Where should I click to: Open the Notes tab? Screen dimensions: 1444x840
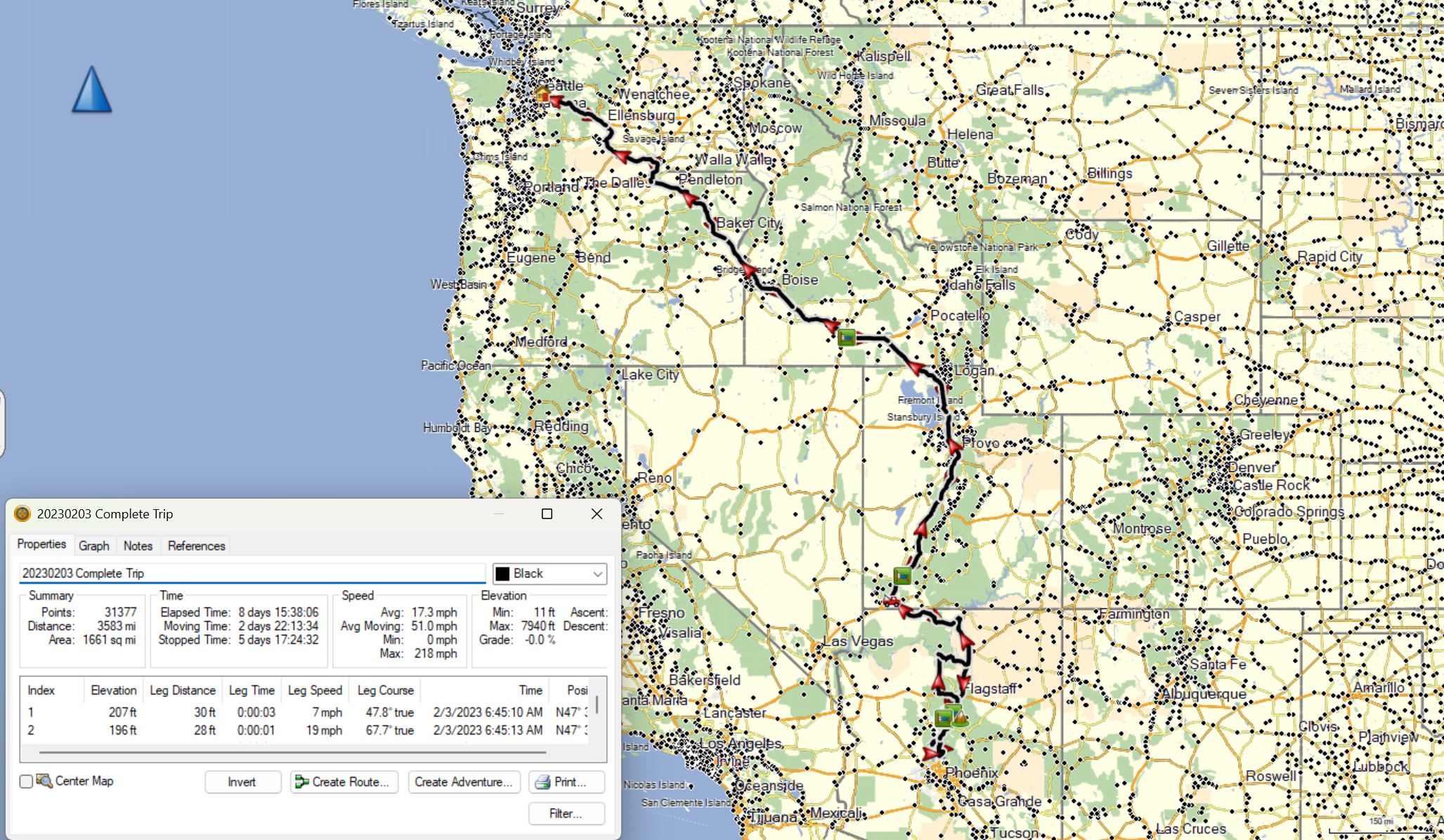(138, 546)
